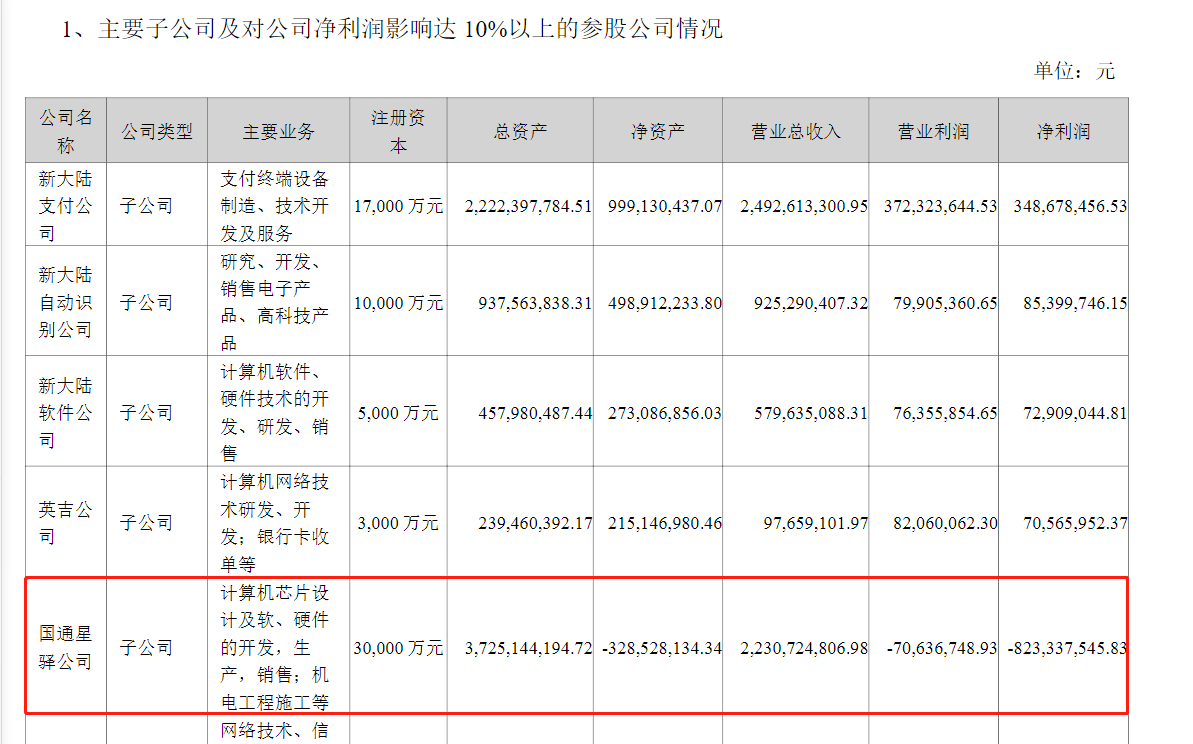Select the 注册资本 header cell
This screenshot has width=1193, height=744.
pyautogui.click(x=398, y=130)
